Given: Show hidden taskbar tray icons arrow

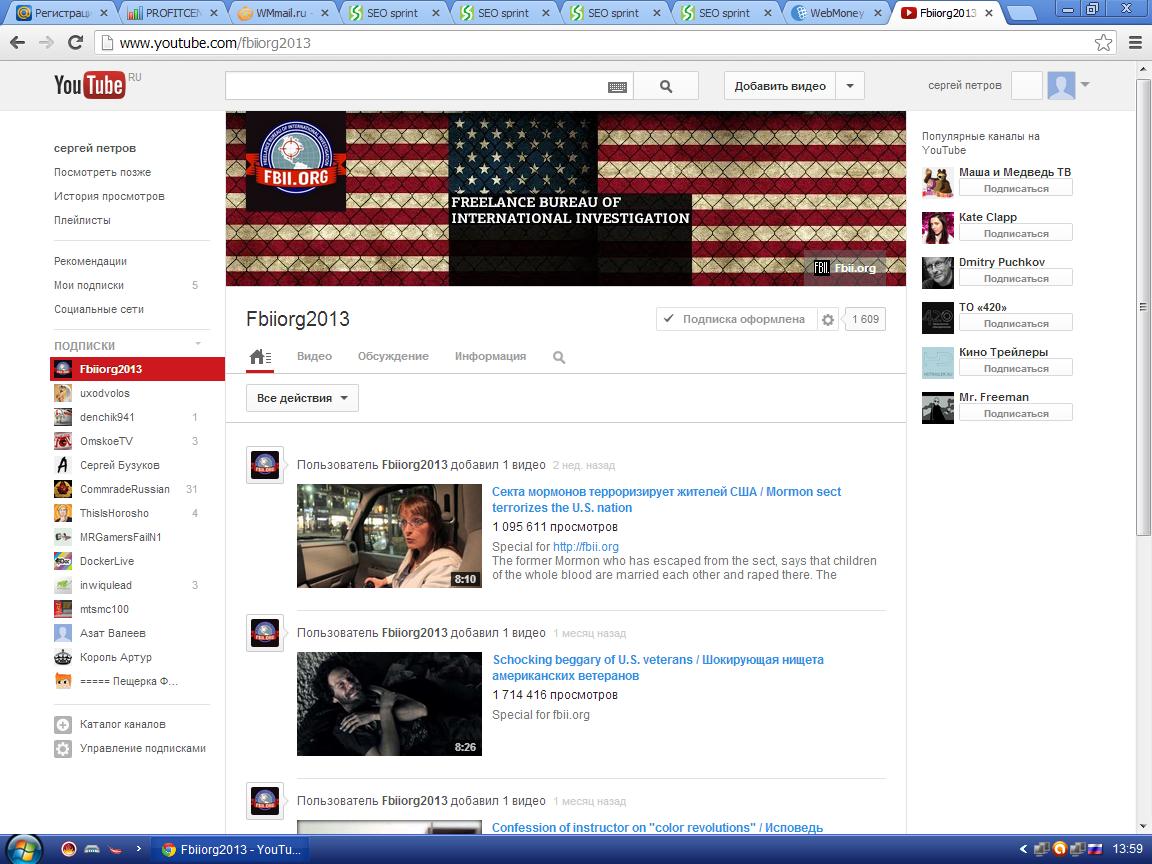Looking at the screenshot, I should point(1023,849).
